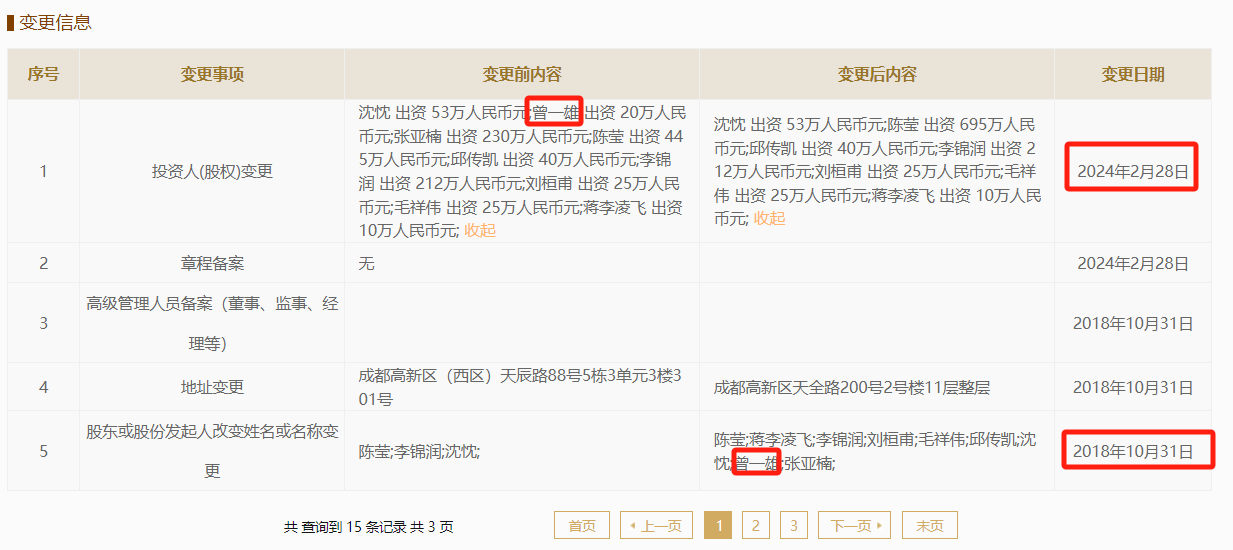Click the 变更后内容 column header

[877, 74]
